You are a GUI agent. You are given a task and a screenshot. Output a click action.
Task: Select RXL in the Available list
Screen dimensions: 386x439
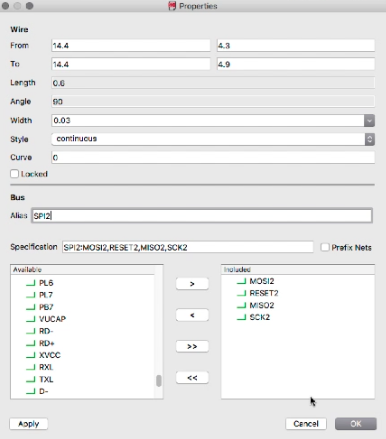46,367
